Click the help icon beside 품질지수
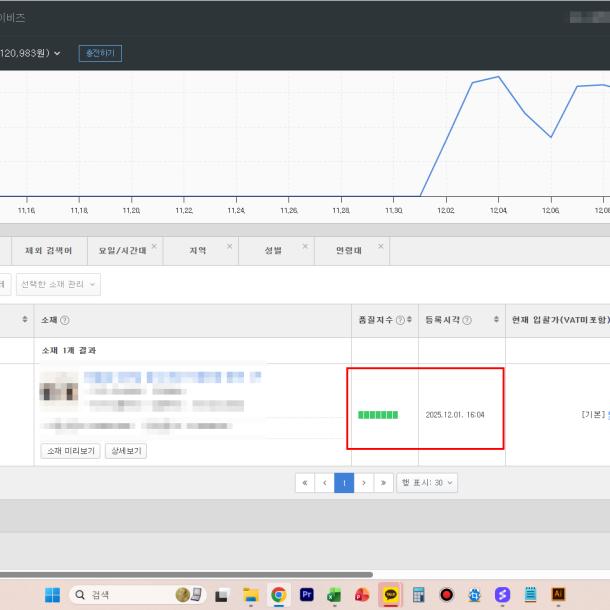This screenshot has width=610, height=610. (399, 320)
